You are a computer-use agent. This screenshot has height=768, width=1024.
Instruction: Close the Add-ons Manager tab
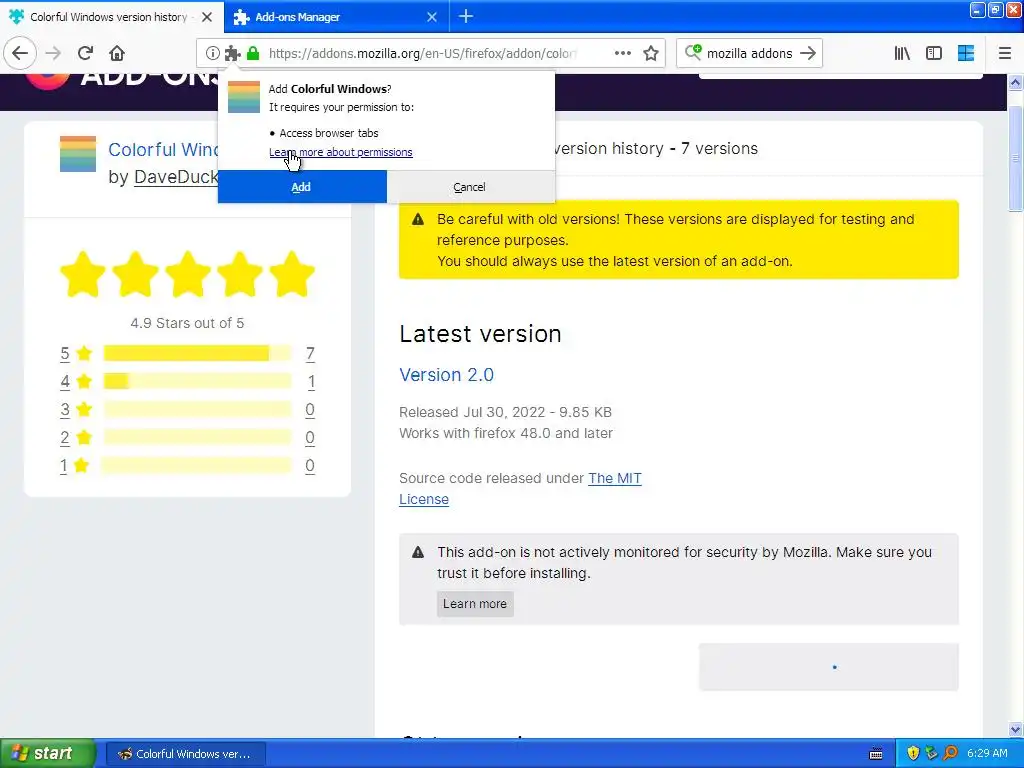point(432,17)
